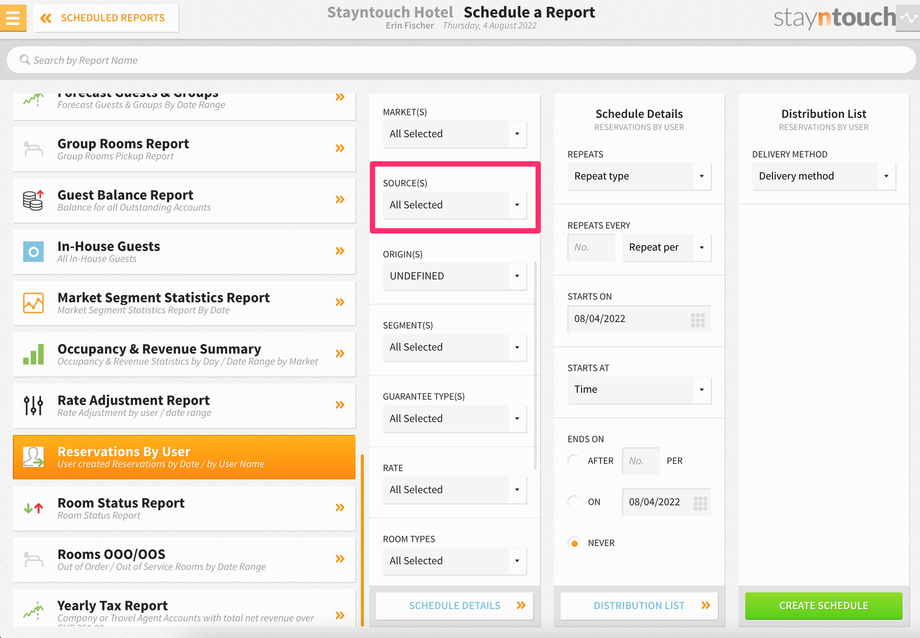Click chevron on Rooms OOO/OOS report

[x=340, y=559]
